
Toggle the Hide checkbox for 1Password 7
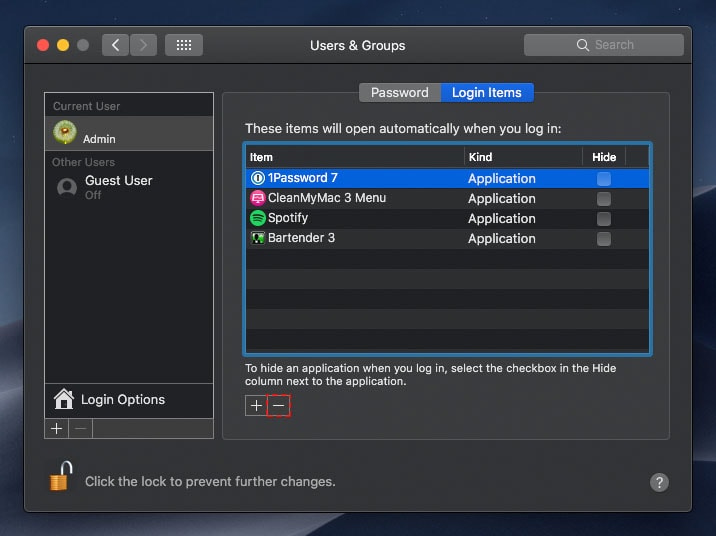[604, 178]
